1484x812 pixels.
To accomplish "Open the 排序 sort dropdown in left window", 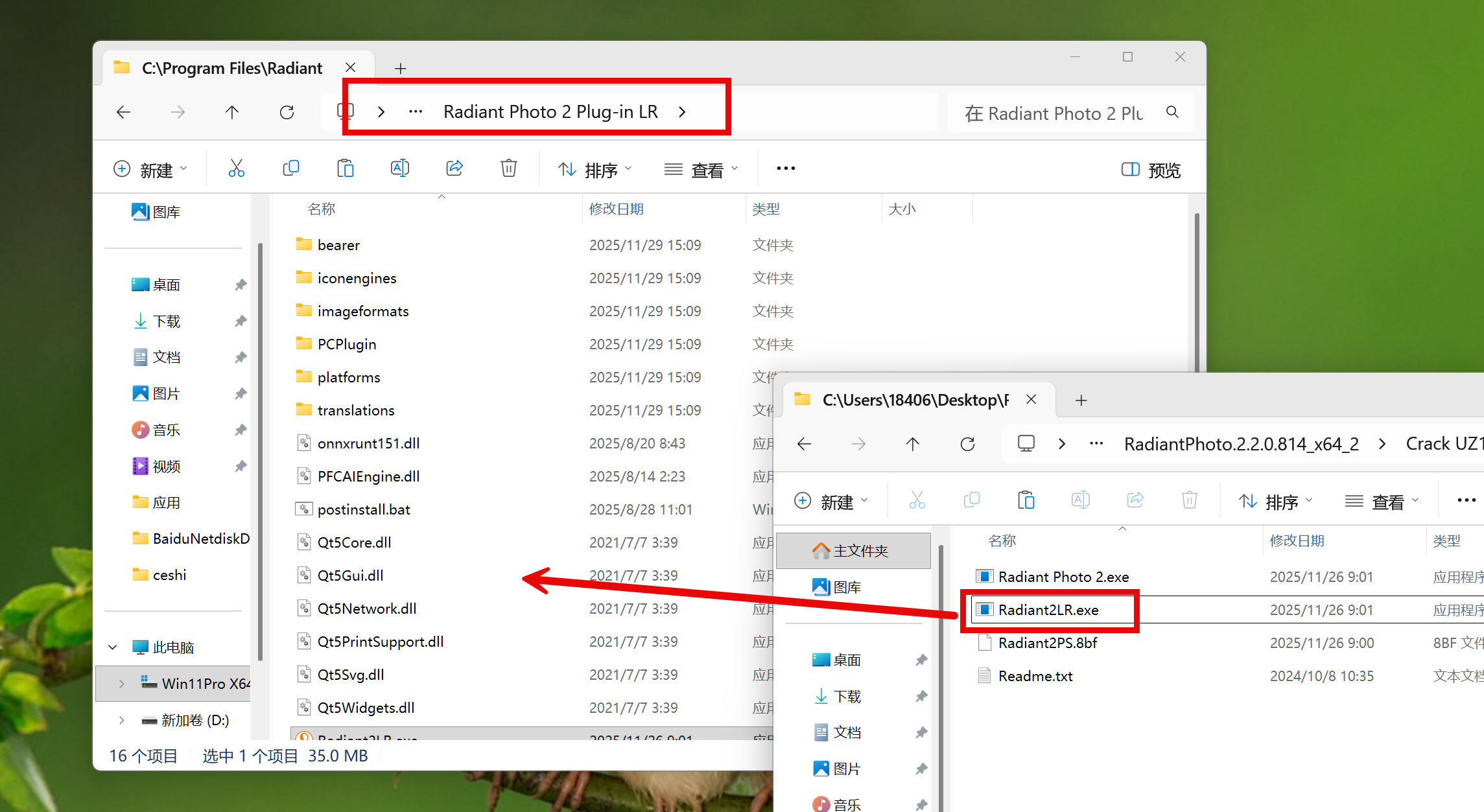I will pyautogui.click(x=595, y=170).
